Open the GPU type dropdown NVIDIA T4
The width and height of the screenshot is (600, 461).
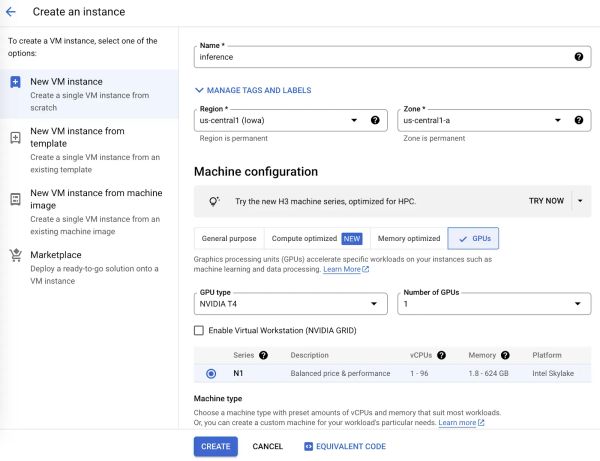[x=290, y=304]
